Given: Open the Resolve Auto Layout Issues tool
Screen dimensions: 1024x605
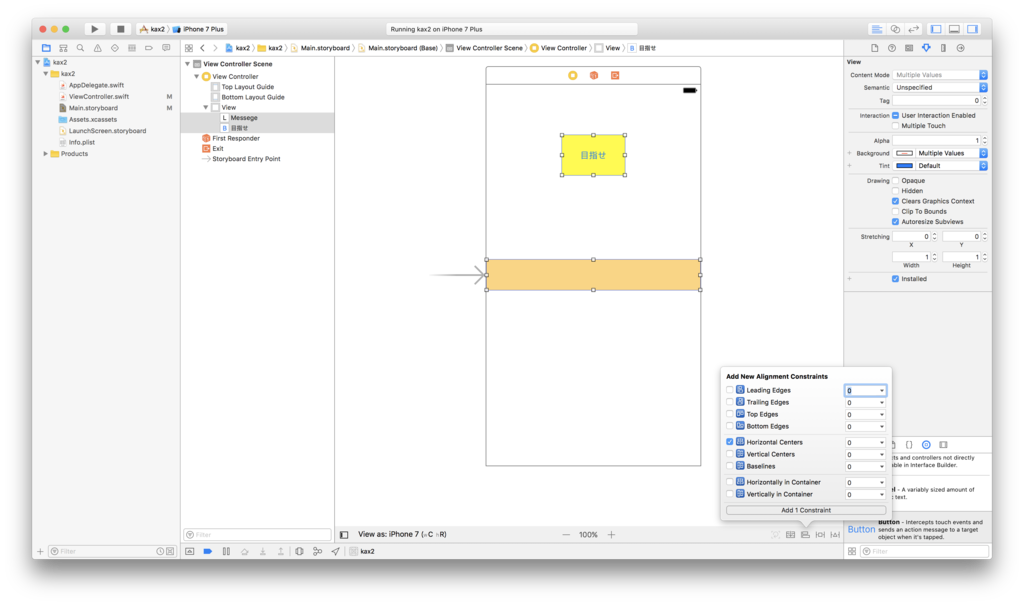Looking at the screenshot, I should pos(835,534).
